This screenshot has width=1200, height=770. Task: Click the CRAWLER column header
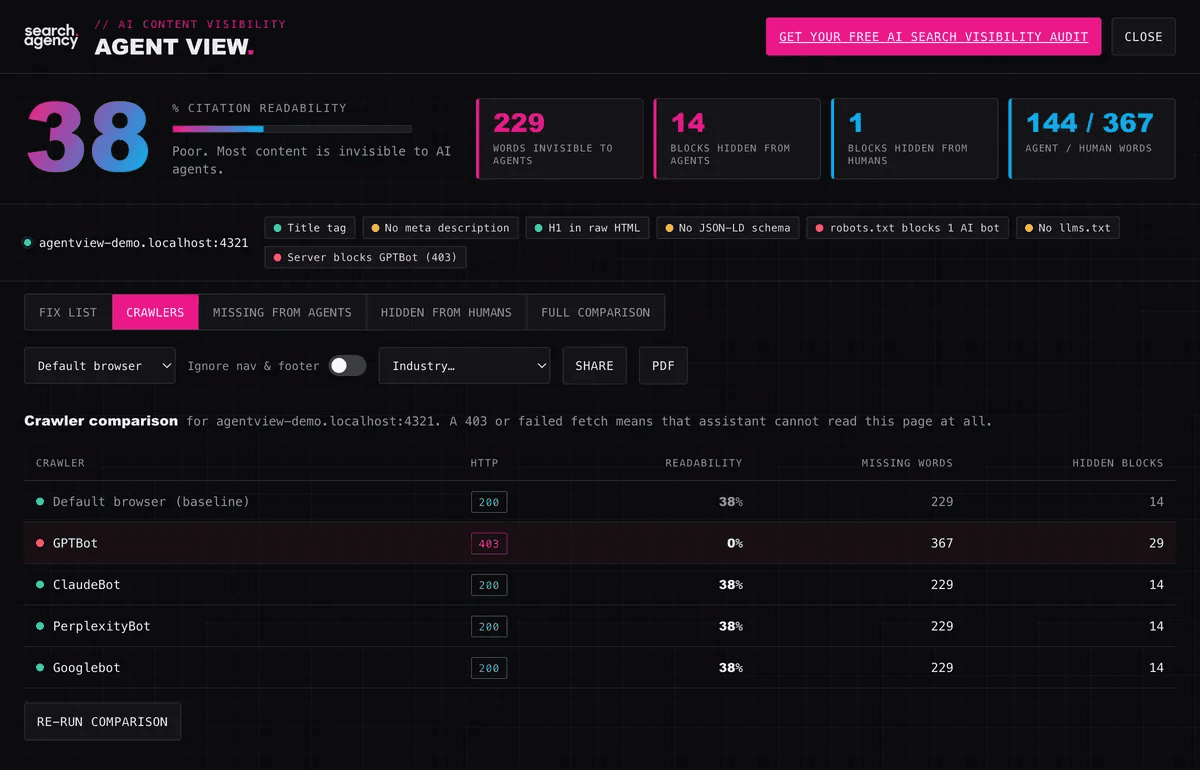tap(60, 463)
